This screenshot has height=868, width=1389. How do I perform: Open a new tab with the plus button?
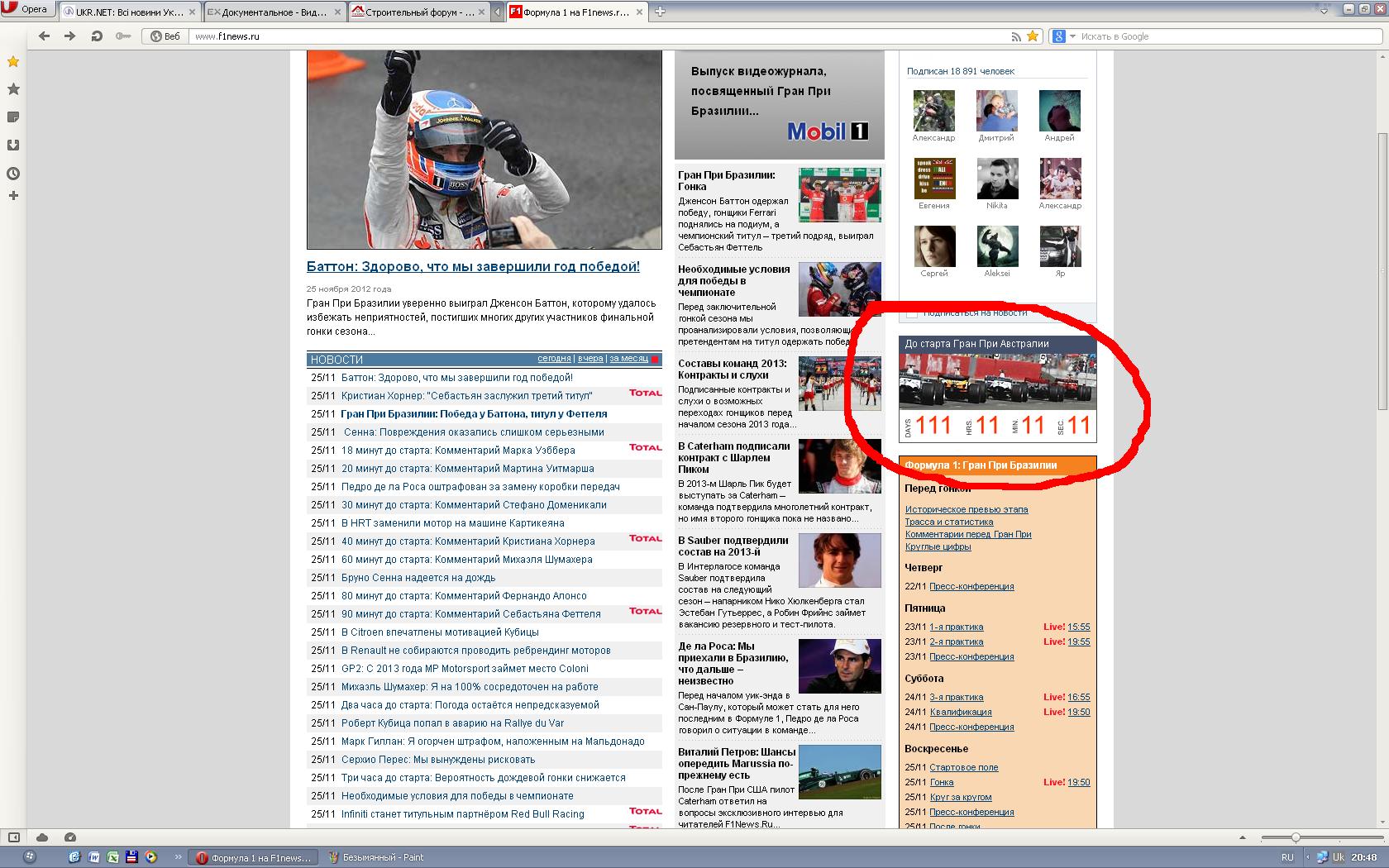pyautogui.click(x=660, y=12)
